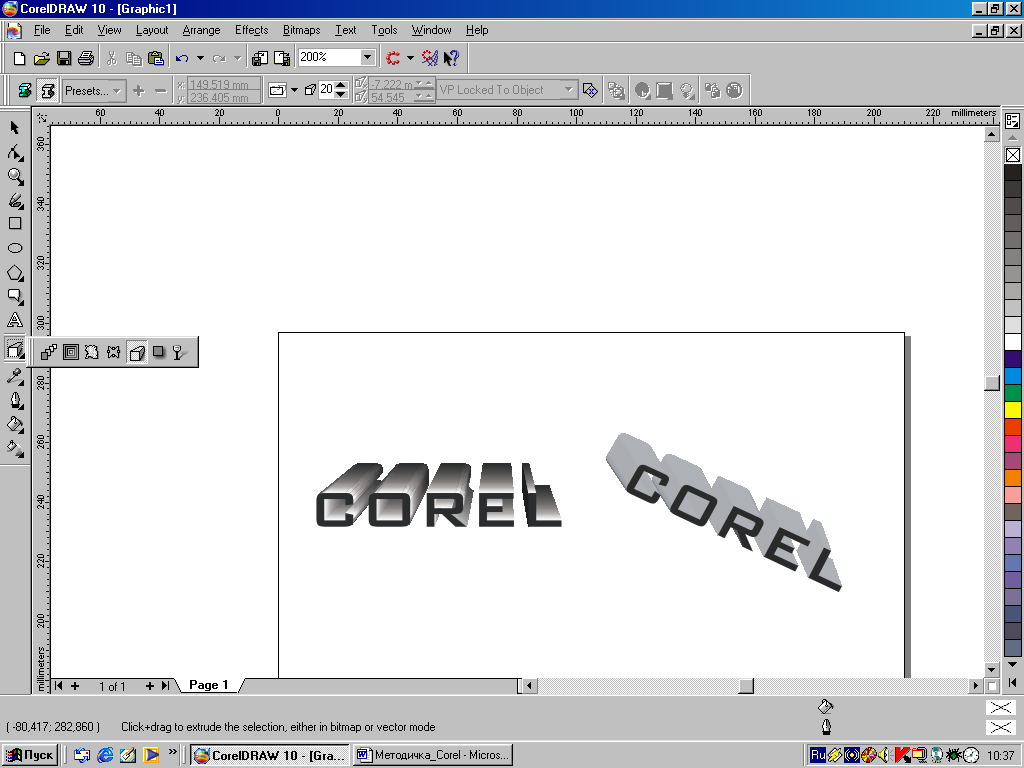Image resolution: width=1024 pixels, height=768 pixels.
Task: Select the Rectangle tool
Action: (x=15, y=224)
